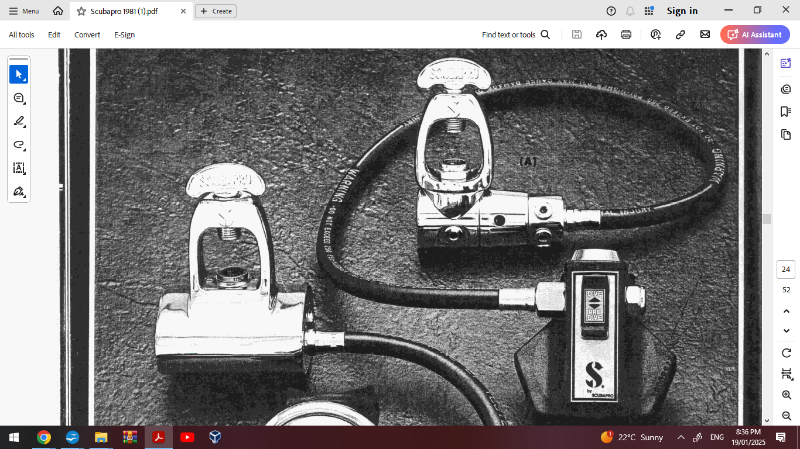Activate the Add text box tool
Screen dimensions: 800x449
pos(19,168)
